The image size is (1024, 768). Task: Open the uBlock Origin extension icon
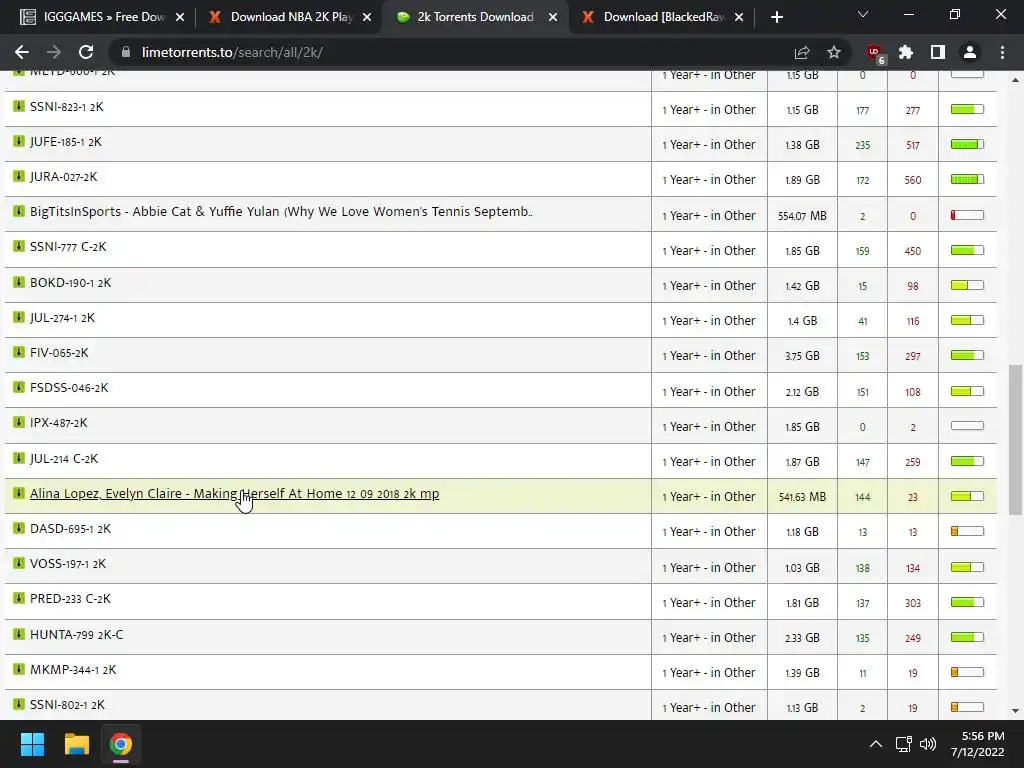pos(874,54)
